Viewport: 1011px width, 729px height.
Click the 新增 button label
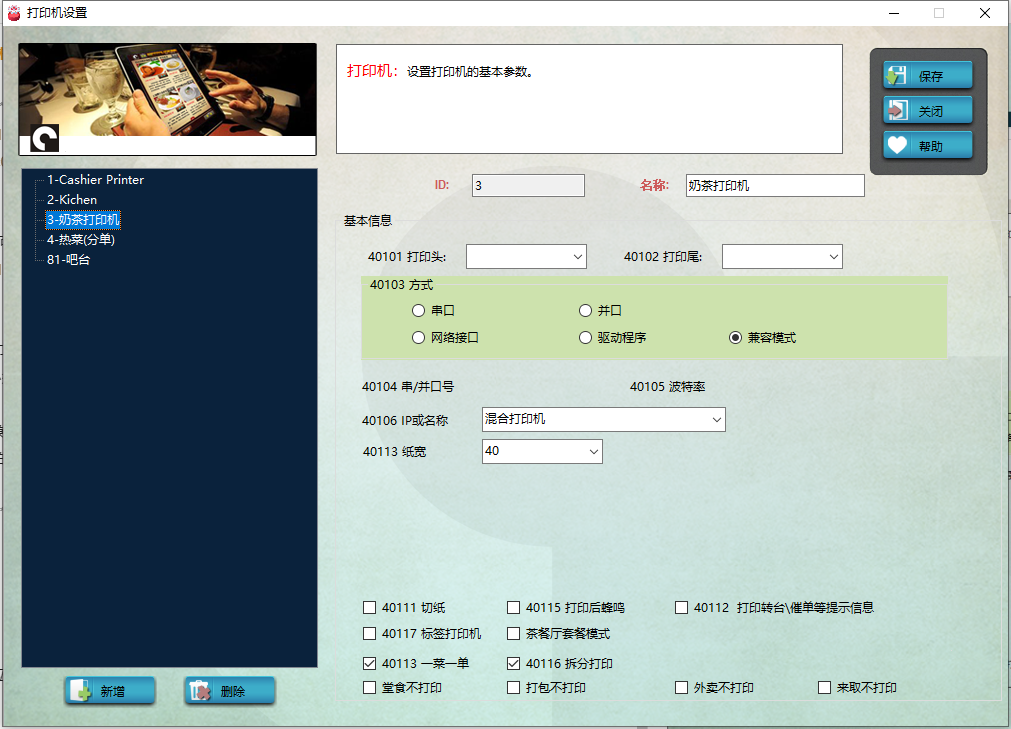point(112,692)
